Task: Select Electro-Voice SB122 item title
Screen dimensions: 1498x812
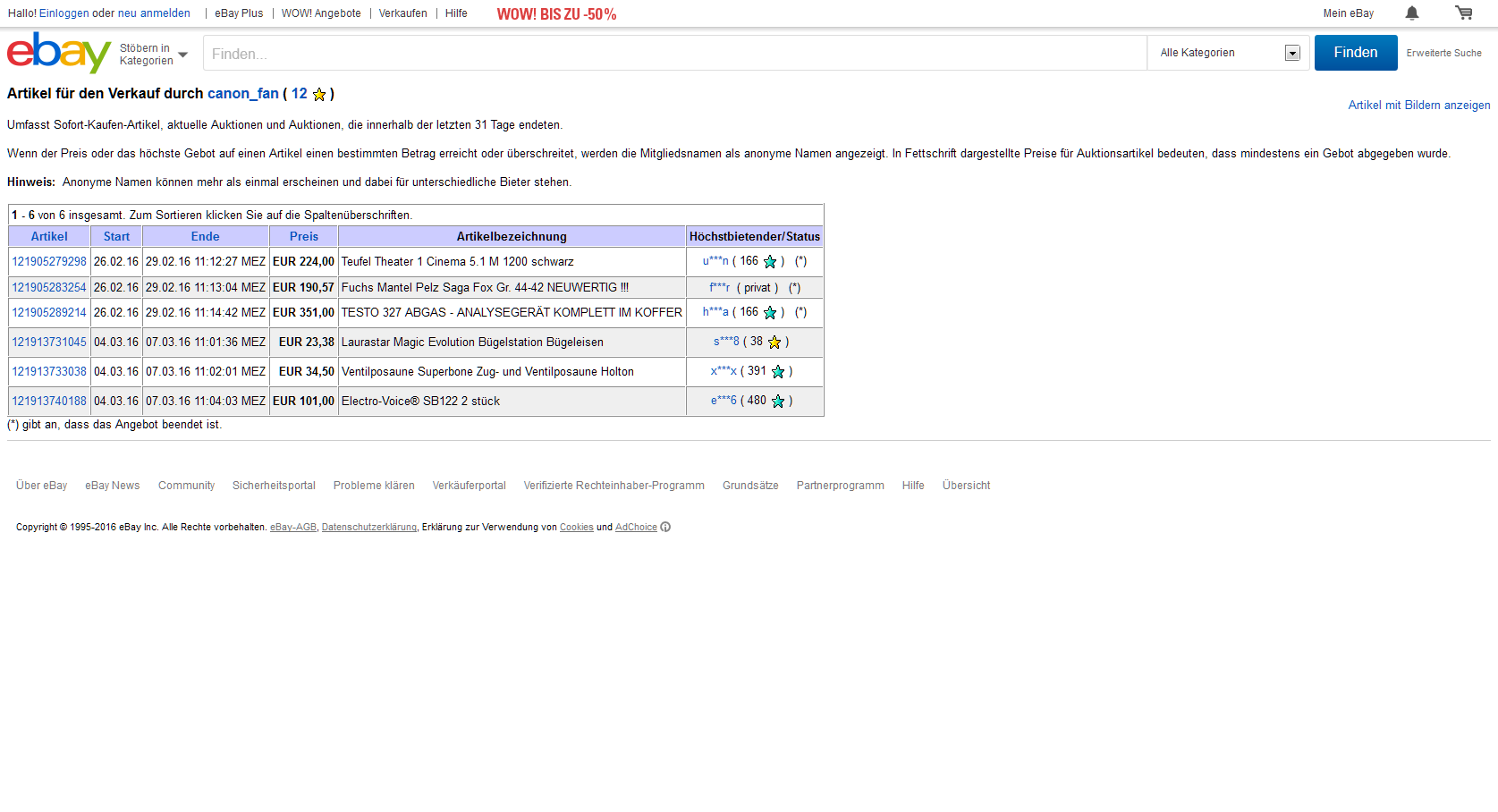Action: point(420,402)
